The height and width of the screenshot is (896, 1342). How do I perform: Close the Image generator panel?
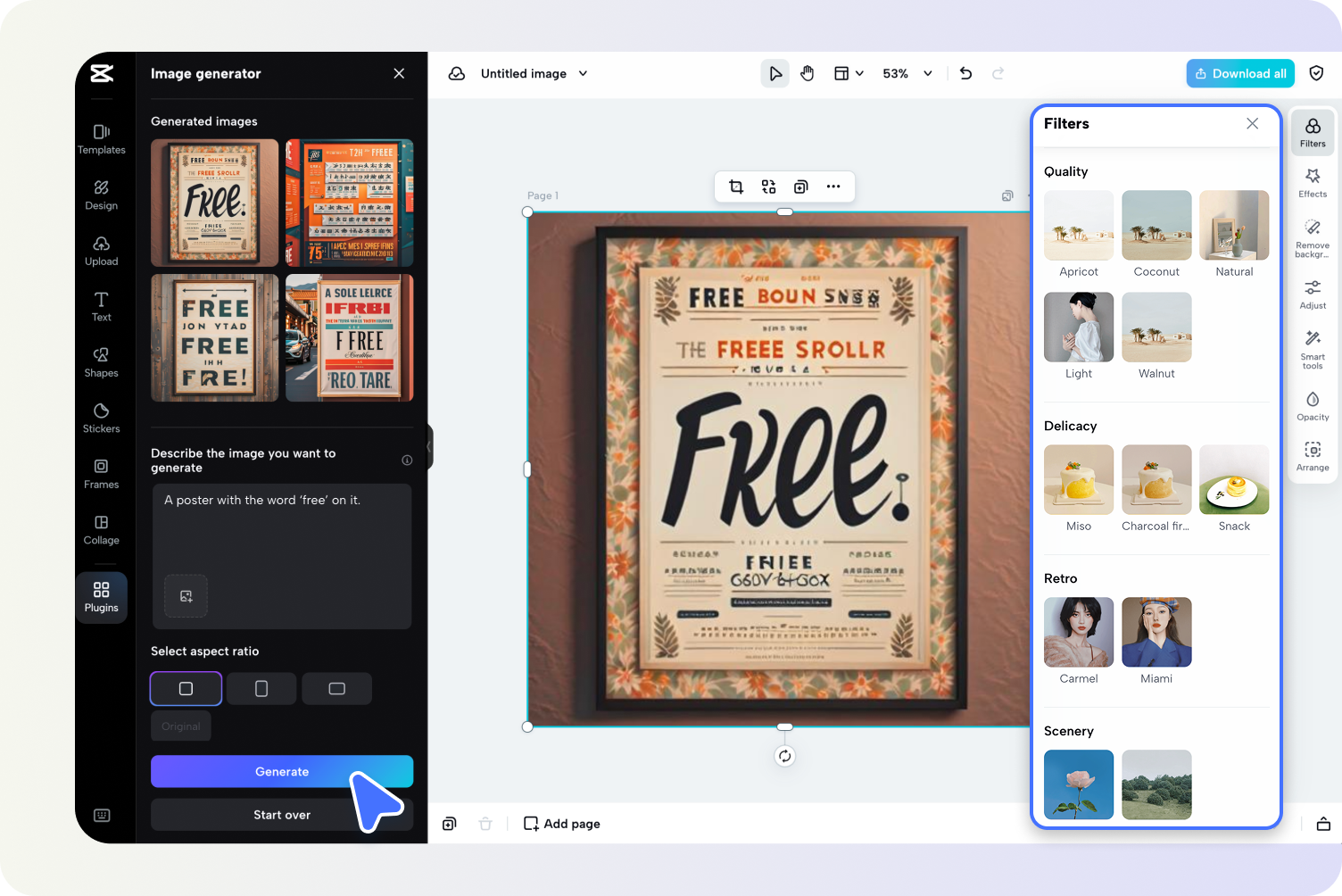[x=399, y=73]
